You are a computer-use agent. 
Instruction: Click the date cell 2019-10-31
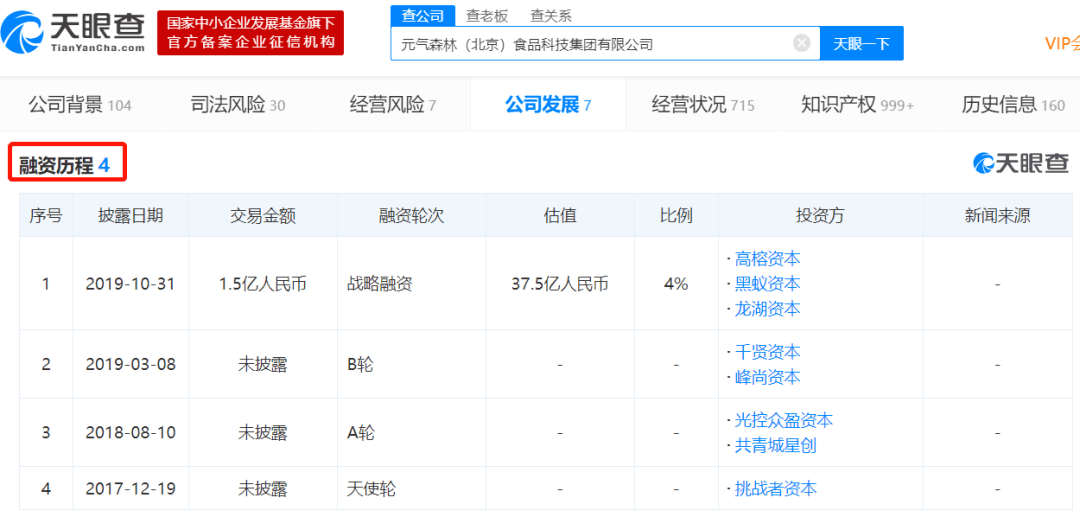point(131,284)
